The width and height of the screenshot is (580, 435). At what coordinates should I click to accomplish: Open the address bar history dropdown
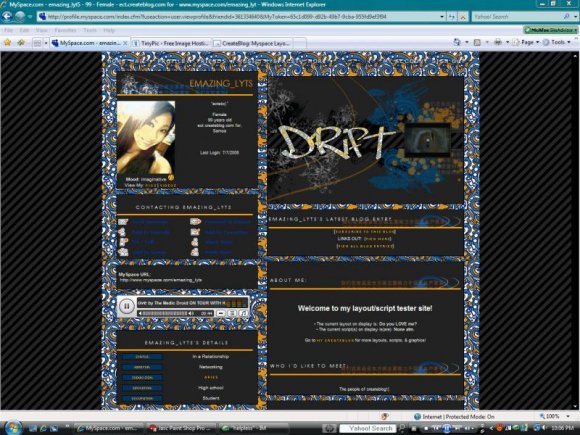[x=442, y=17]
